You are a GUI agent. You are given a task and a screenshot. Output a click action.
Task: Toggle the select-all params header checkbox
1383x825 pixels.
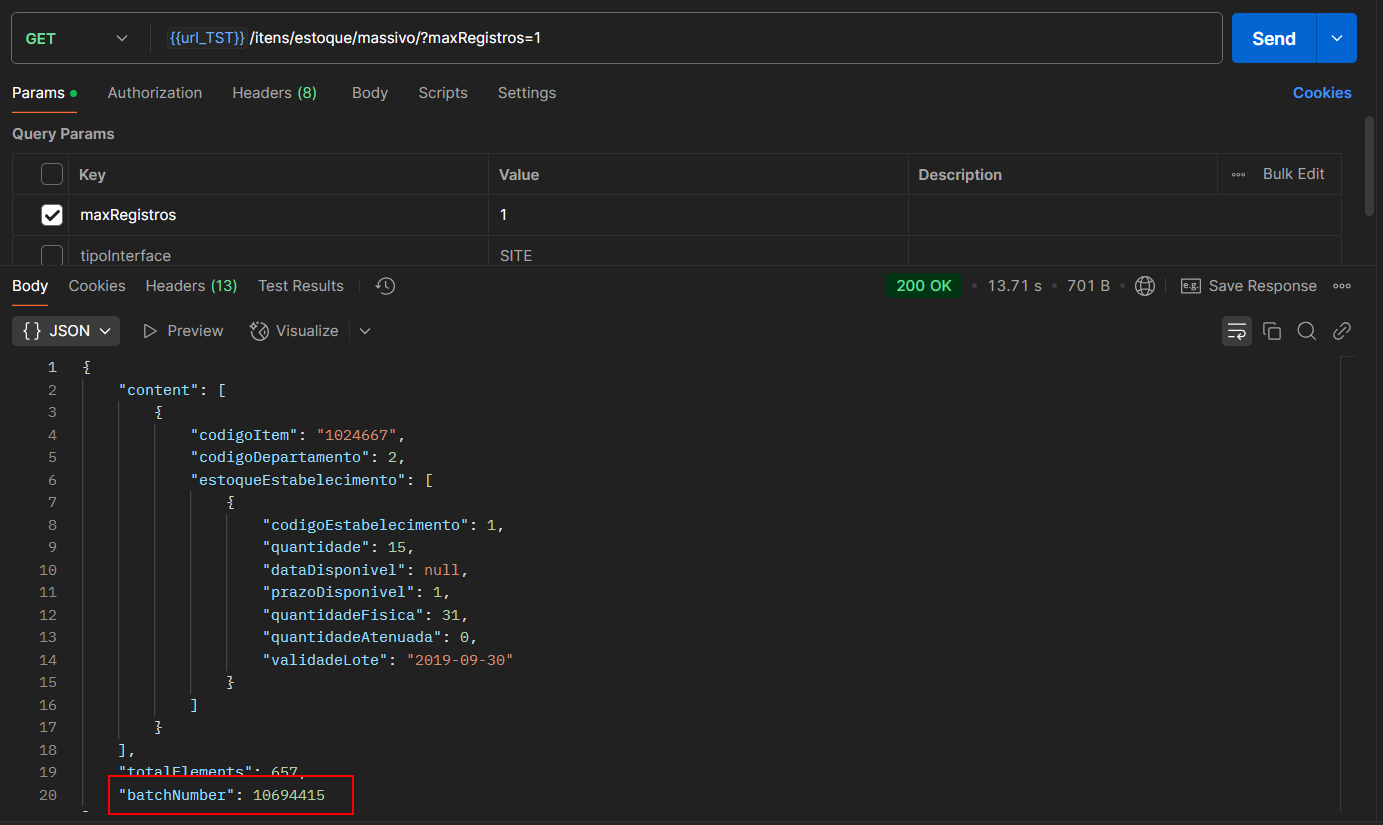[52, 174]
